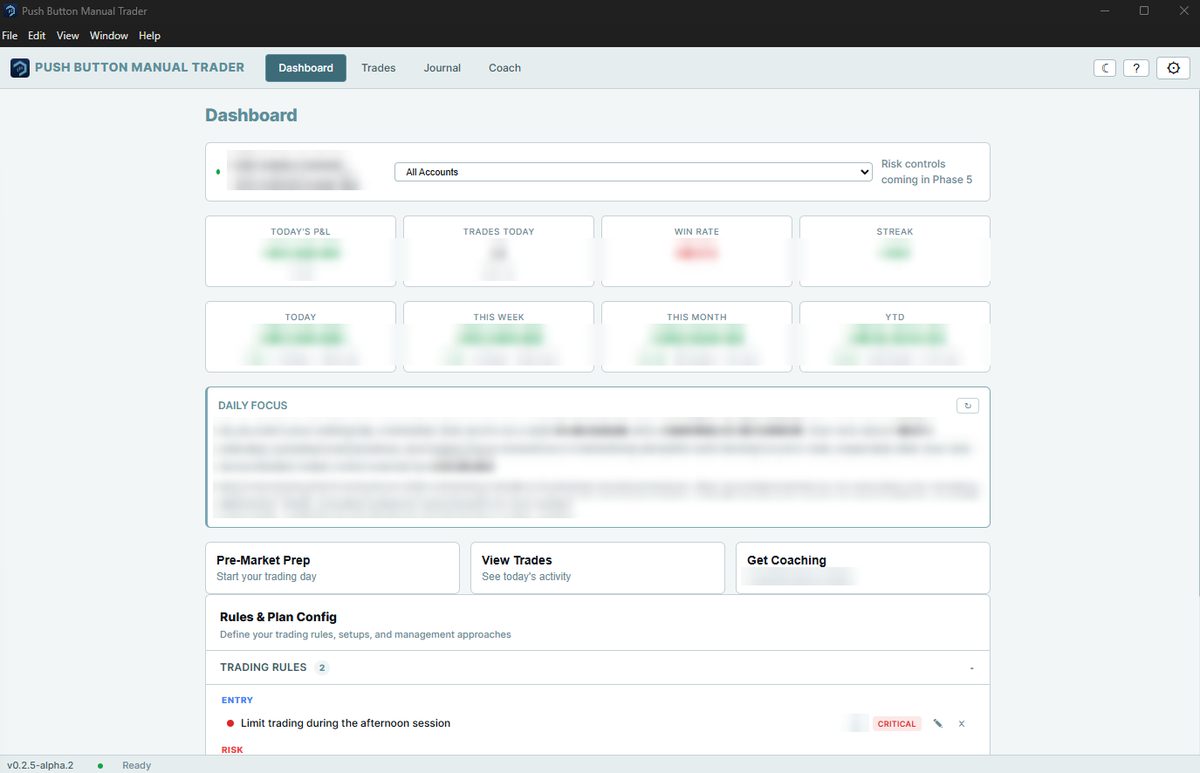
Task: Click the Today summary card
Action: [x=300, y=337]
